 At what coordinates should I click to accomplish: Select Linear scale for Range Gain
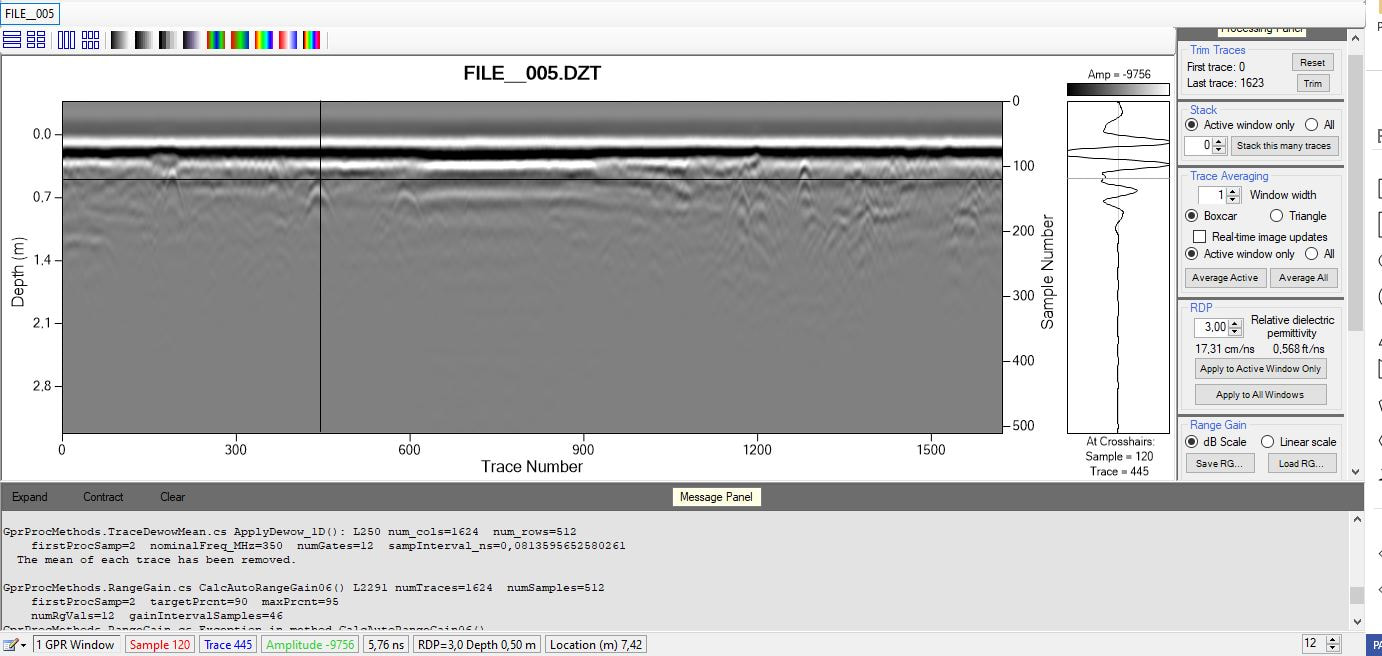(1267, 442)
